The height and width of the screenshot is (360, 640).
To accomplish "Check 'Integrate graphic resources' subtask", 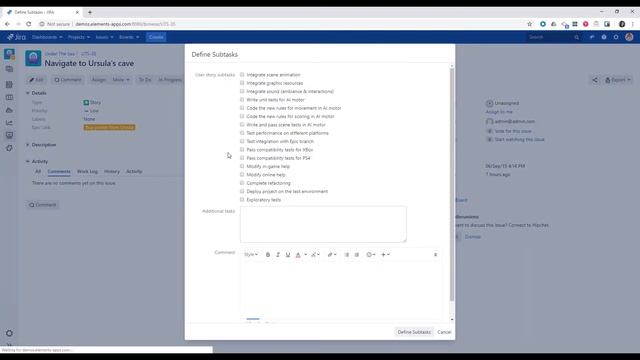I will [242, 83].
